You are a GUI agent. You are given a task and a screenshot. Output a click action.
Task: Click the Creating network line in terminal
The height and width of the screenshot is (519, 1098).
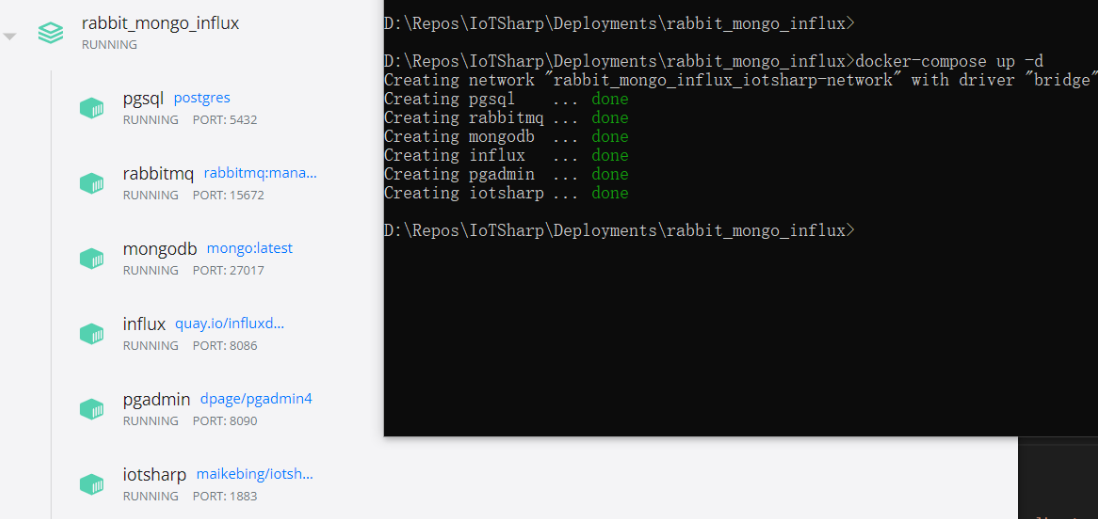pos(741,80)
